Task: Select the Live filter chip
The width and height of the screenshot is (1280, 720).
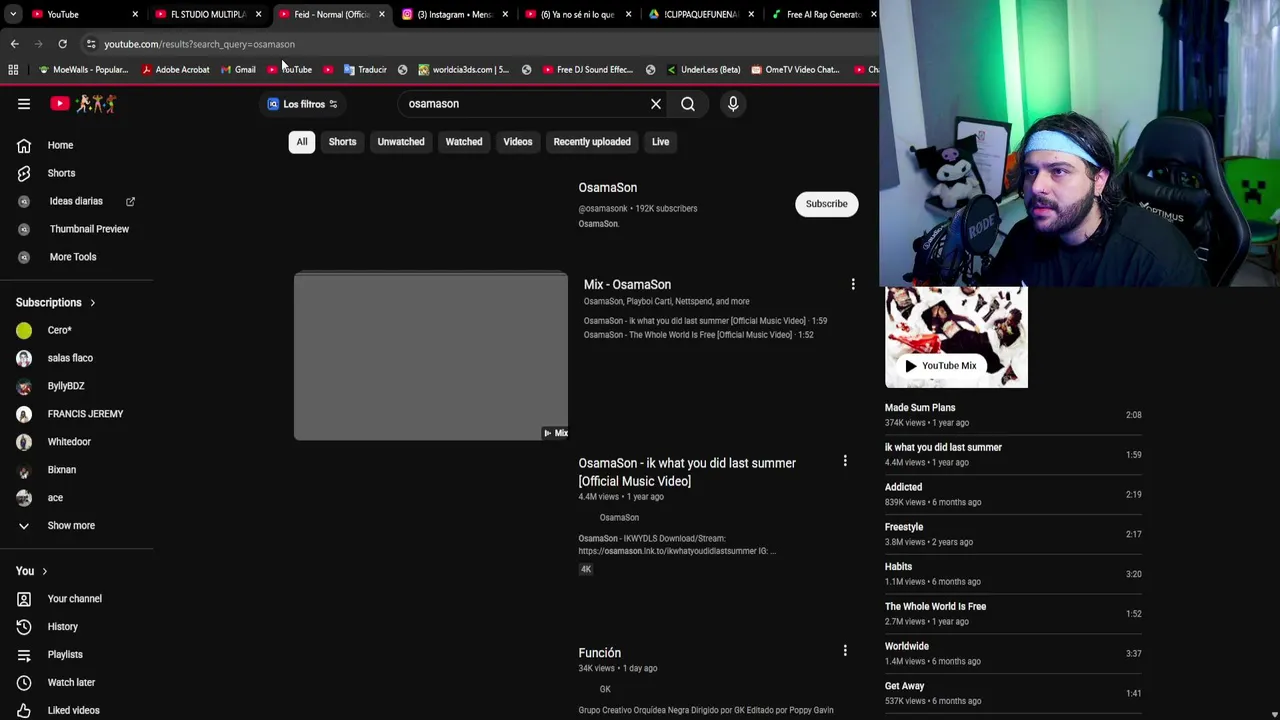Action: [661, 142]
